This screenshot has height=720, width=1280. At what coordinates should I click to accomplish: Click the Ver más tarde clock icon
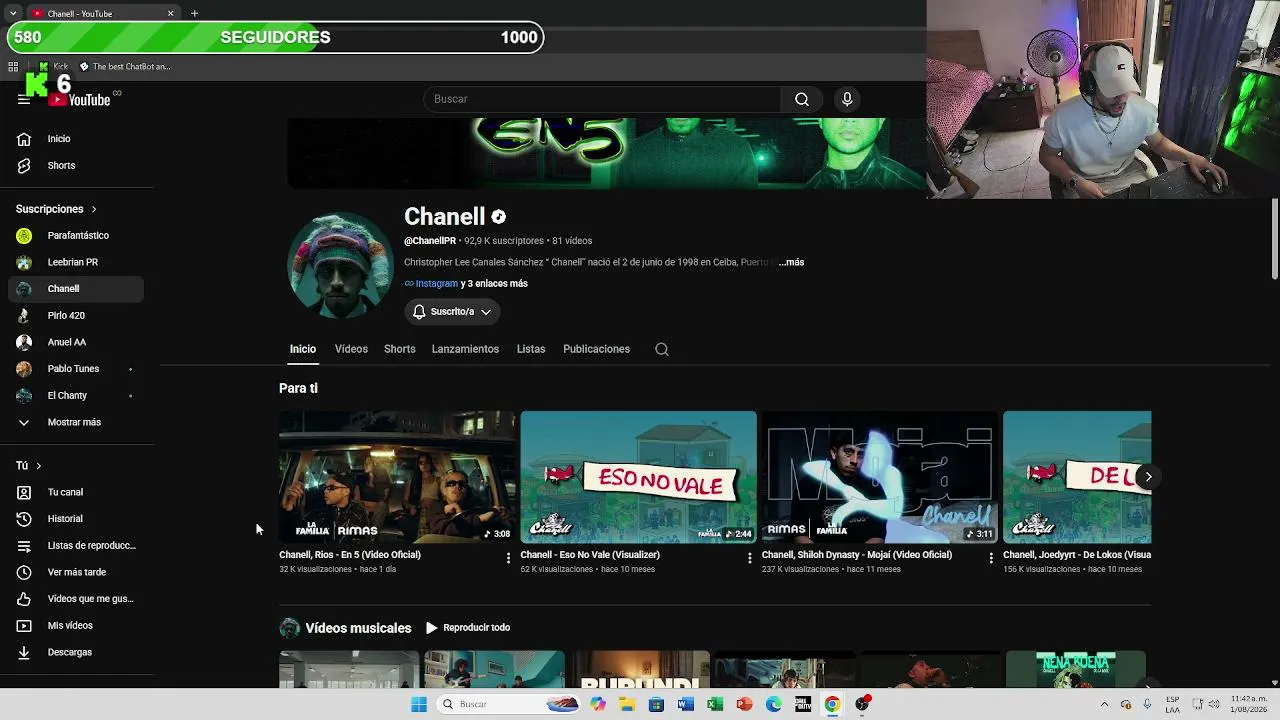pyautogui.click(x=24, y=572)
